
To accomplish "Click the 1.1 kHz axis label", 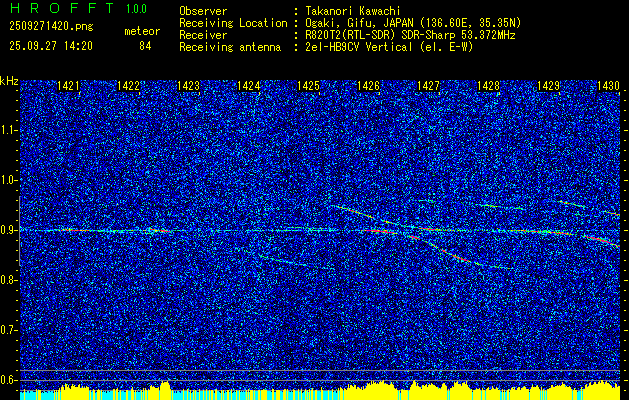I will (9, 130).
